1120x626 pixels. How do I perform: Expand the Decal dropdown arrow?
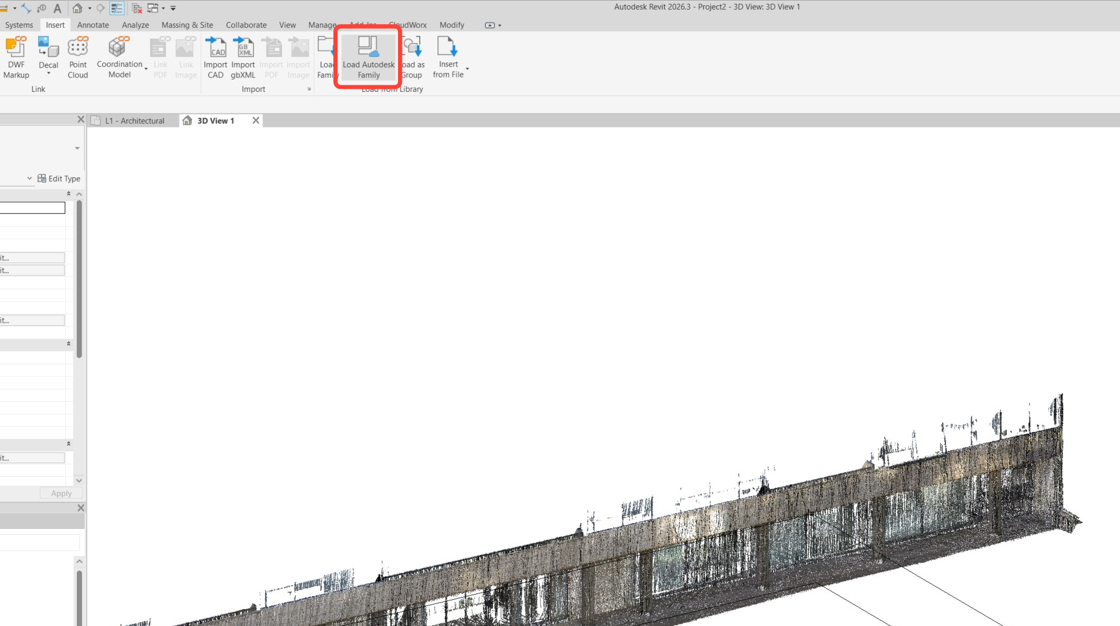point(49,74)
